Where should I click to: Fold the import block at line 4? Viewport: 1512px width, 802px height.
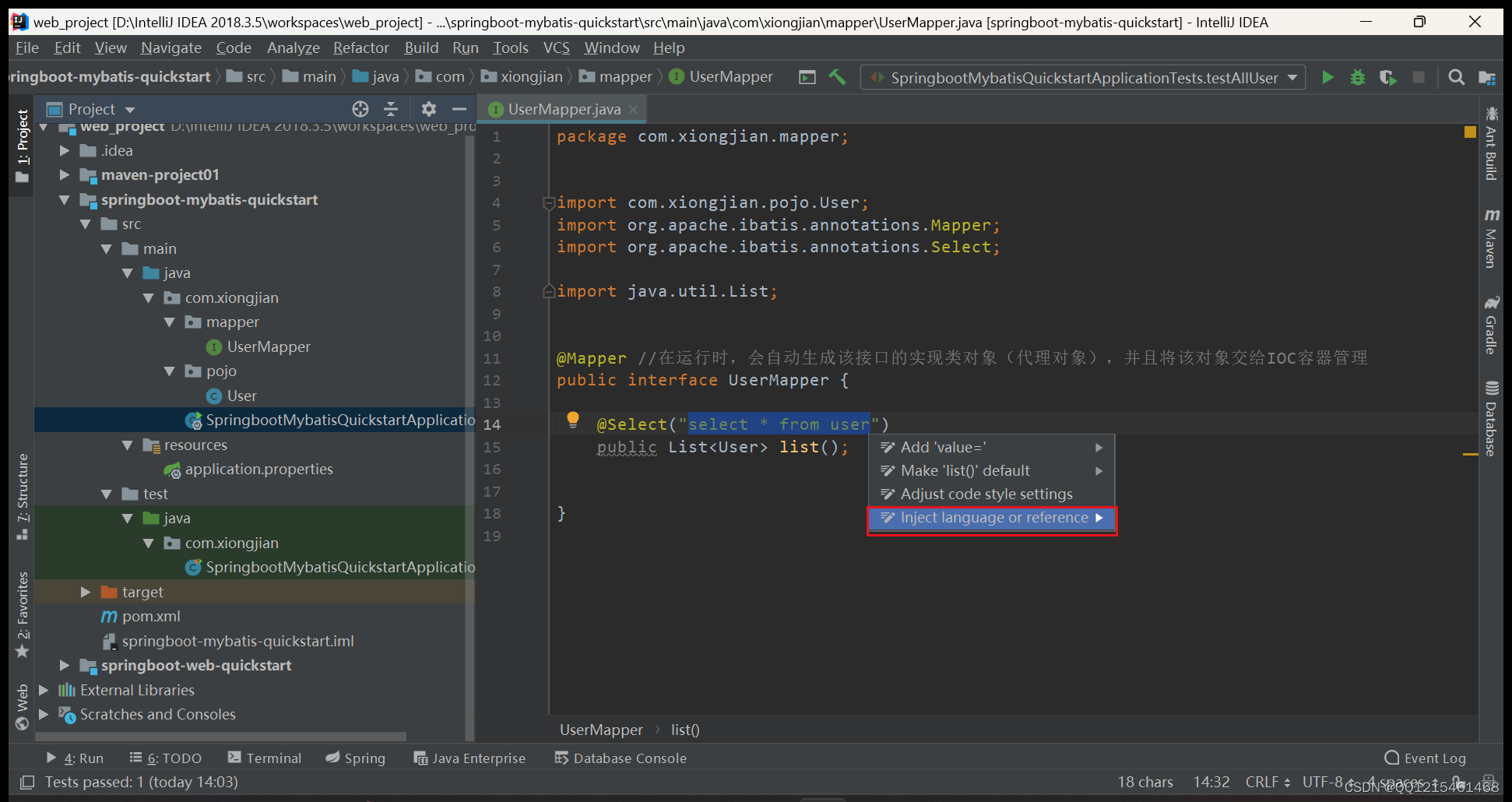coord(548,203)
